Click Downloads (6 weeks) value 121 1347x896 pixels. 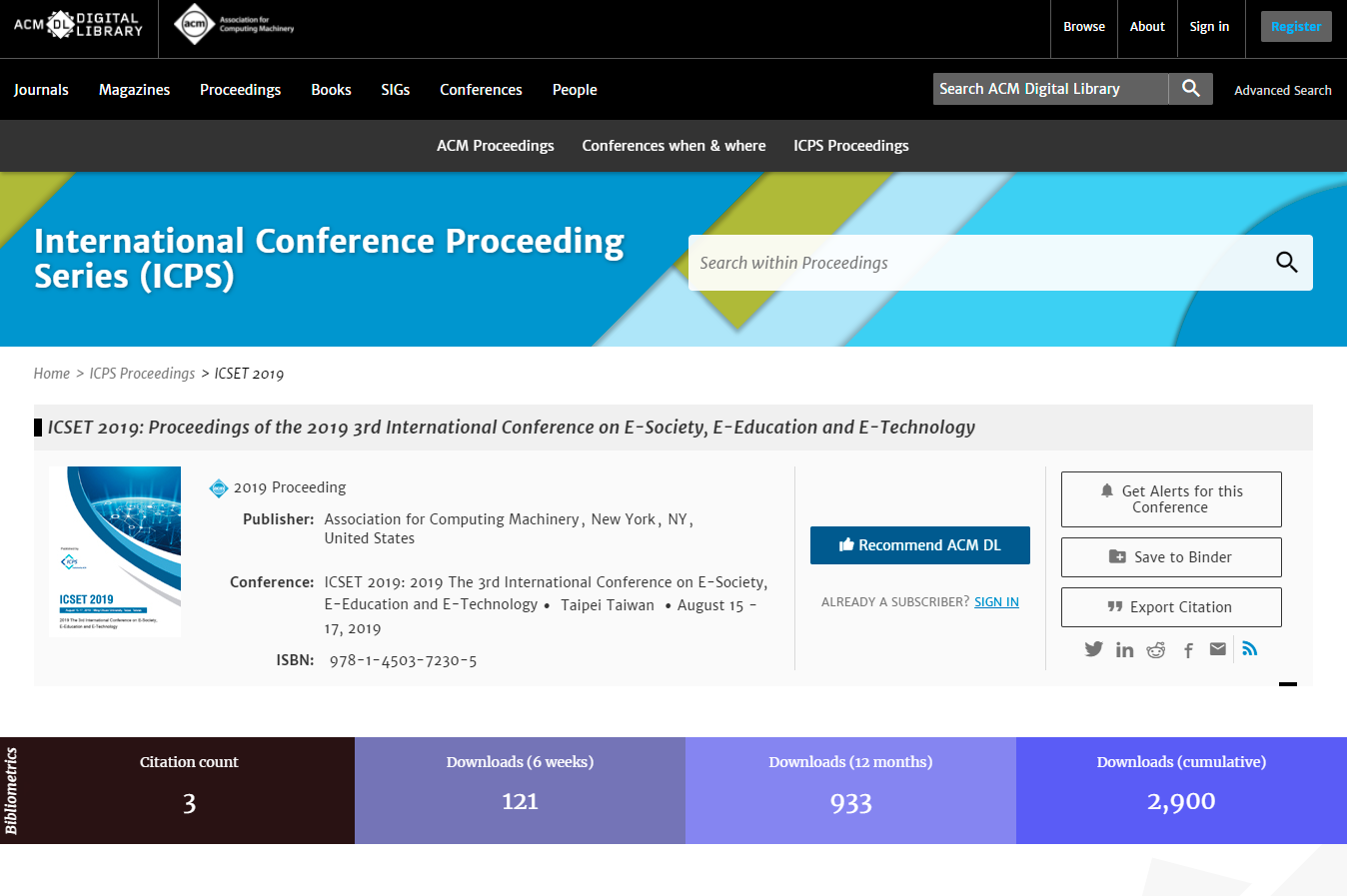pyautogui.click(x=520, y=802)
